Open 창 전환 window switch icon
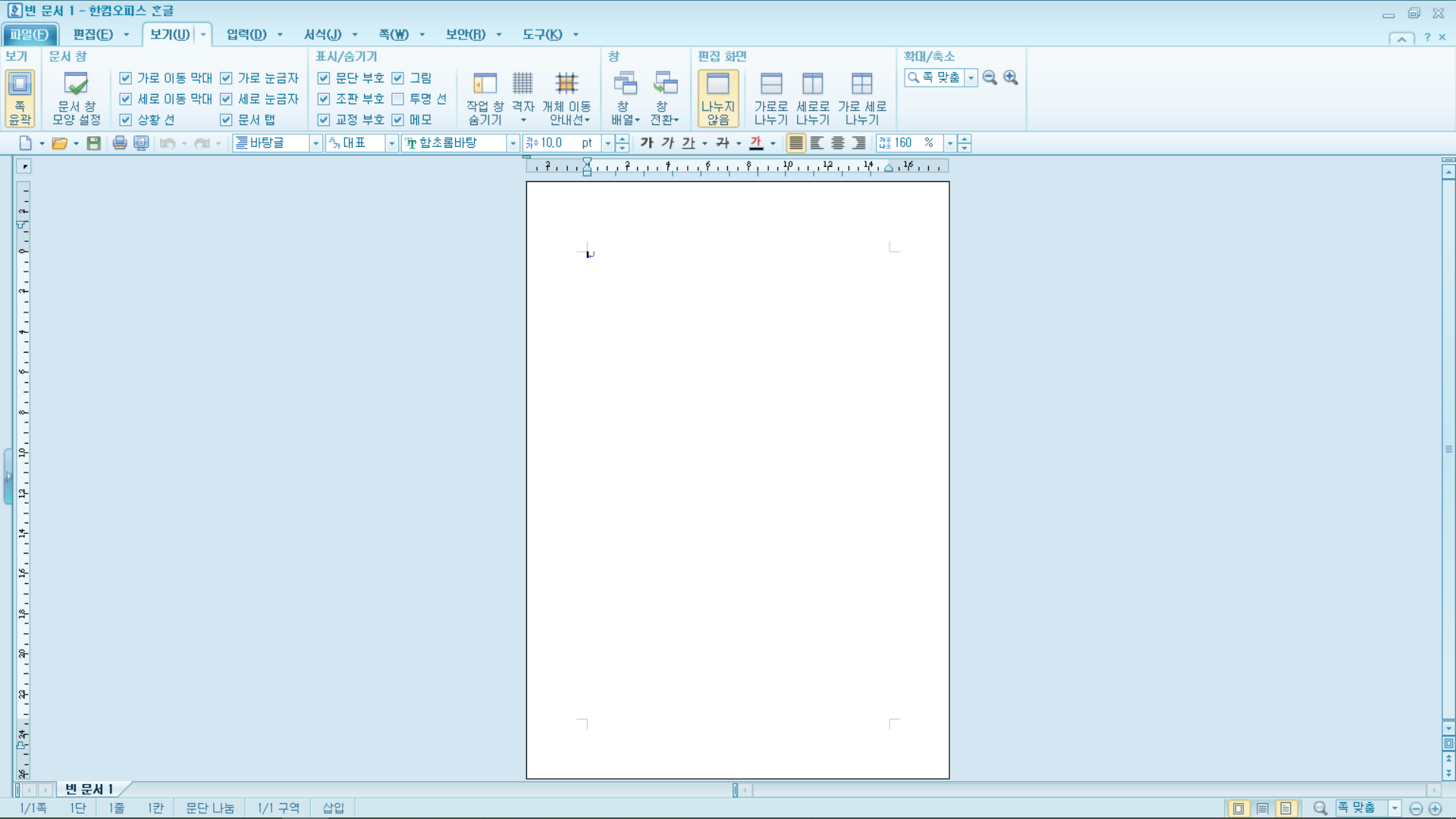The height and width of the screenshot is (819, 1456). (x=664, y=98)
